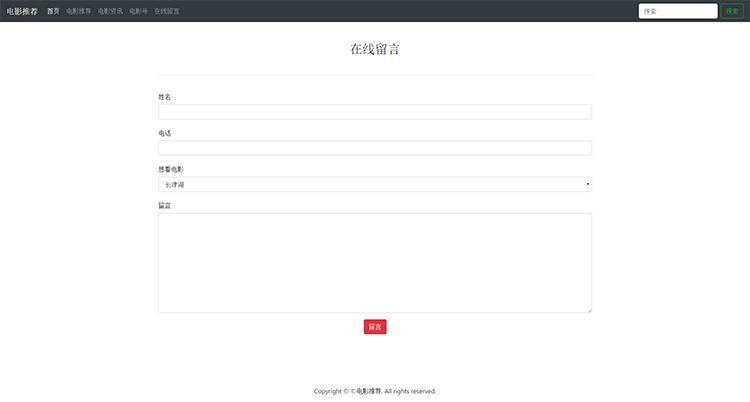Focus the 姓名 name input field
The image size is (750, 402).
[375, 112]
